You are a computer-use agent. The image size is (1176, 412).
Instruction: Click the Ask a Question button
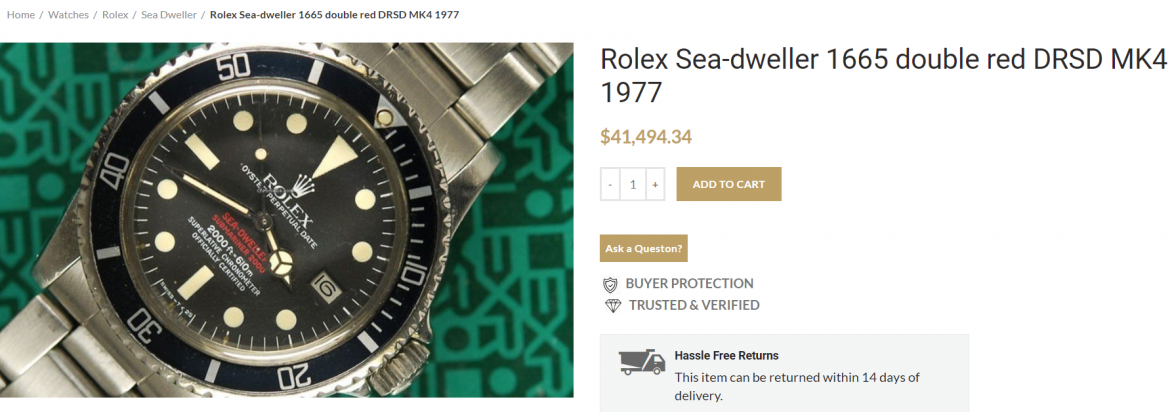click(x=643, y=248)
